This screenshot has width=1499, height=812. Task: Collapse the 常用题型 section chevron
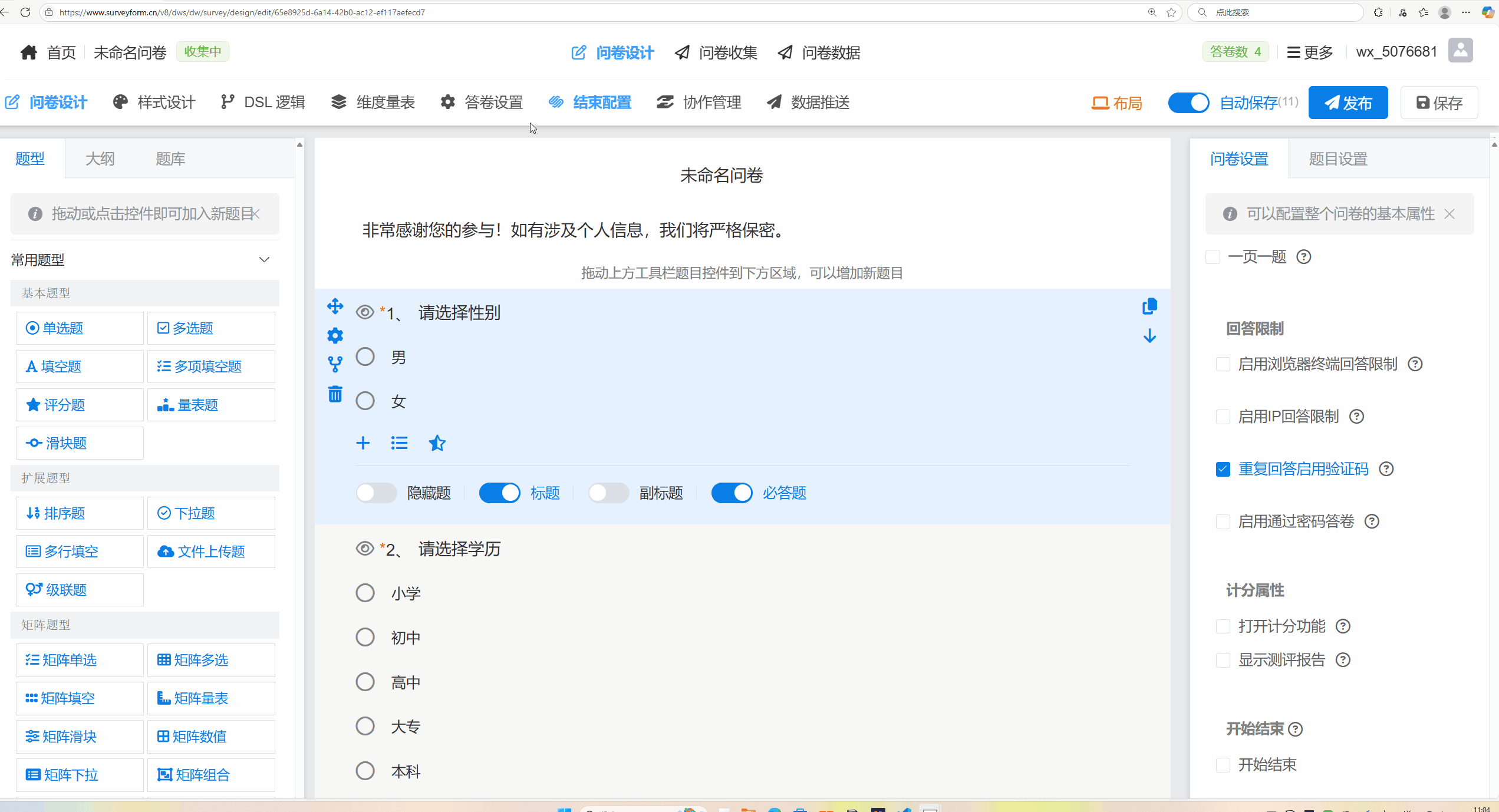coord(264,260)
